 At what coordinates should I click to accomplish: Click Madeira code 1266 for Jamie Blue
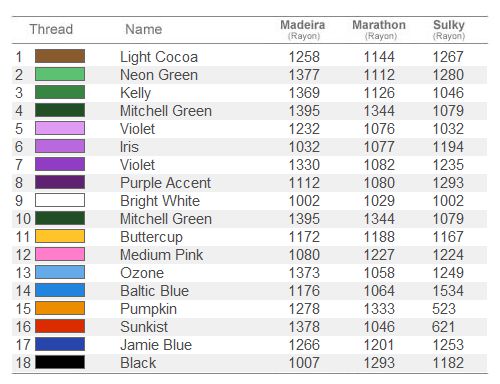coord(304,345)
